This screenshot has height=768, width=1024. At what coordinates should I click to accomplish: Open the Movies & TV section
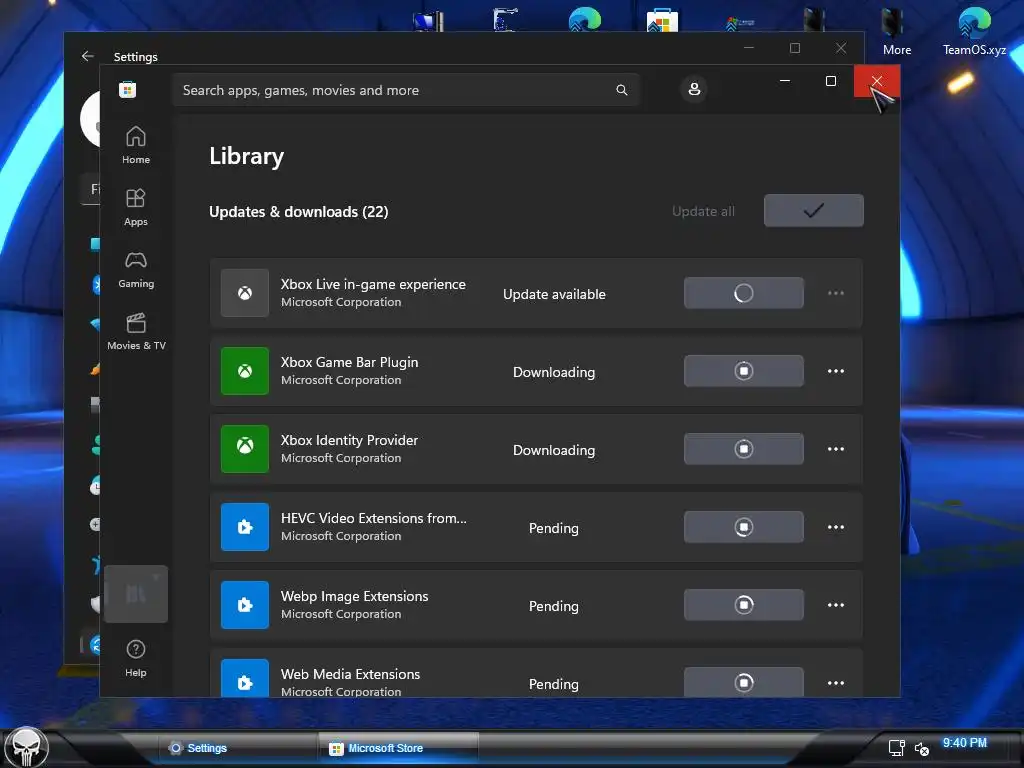tap(136, 331)
